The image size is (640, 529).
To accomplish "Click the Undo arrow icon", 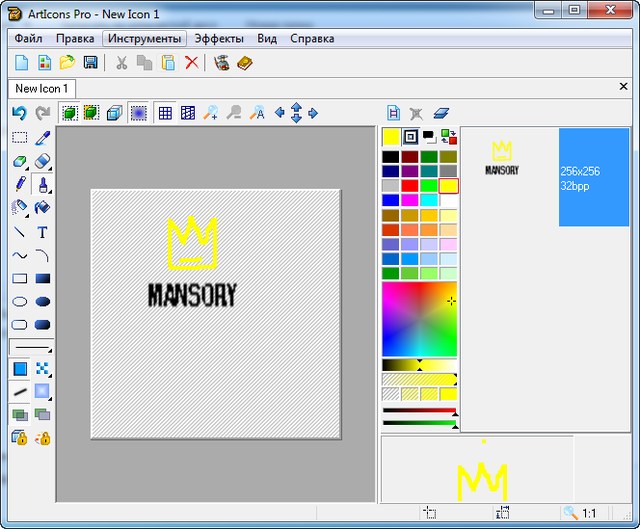I will tap(19, 113).
